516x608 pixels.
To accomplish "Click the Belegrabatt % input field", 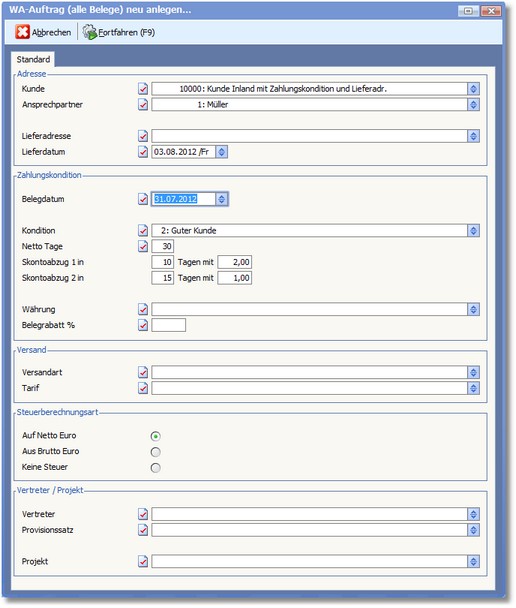I will point(169,325).
